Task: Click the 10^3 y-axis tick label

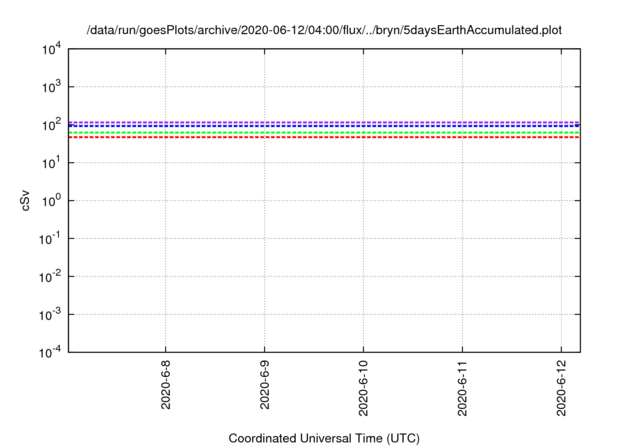Action: (51, 87)
